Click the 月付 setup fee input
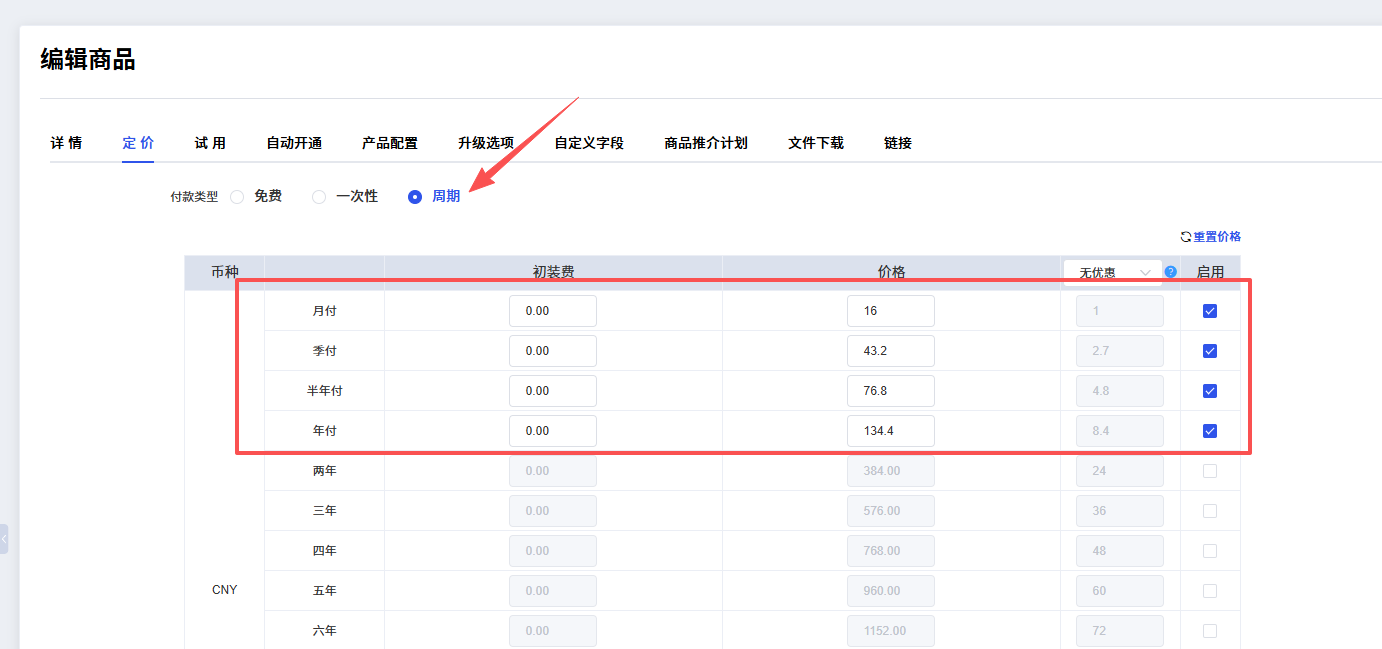This screenshot has width=1382, height=649. pos(553,311)
